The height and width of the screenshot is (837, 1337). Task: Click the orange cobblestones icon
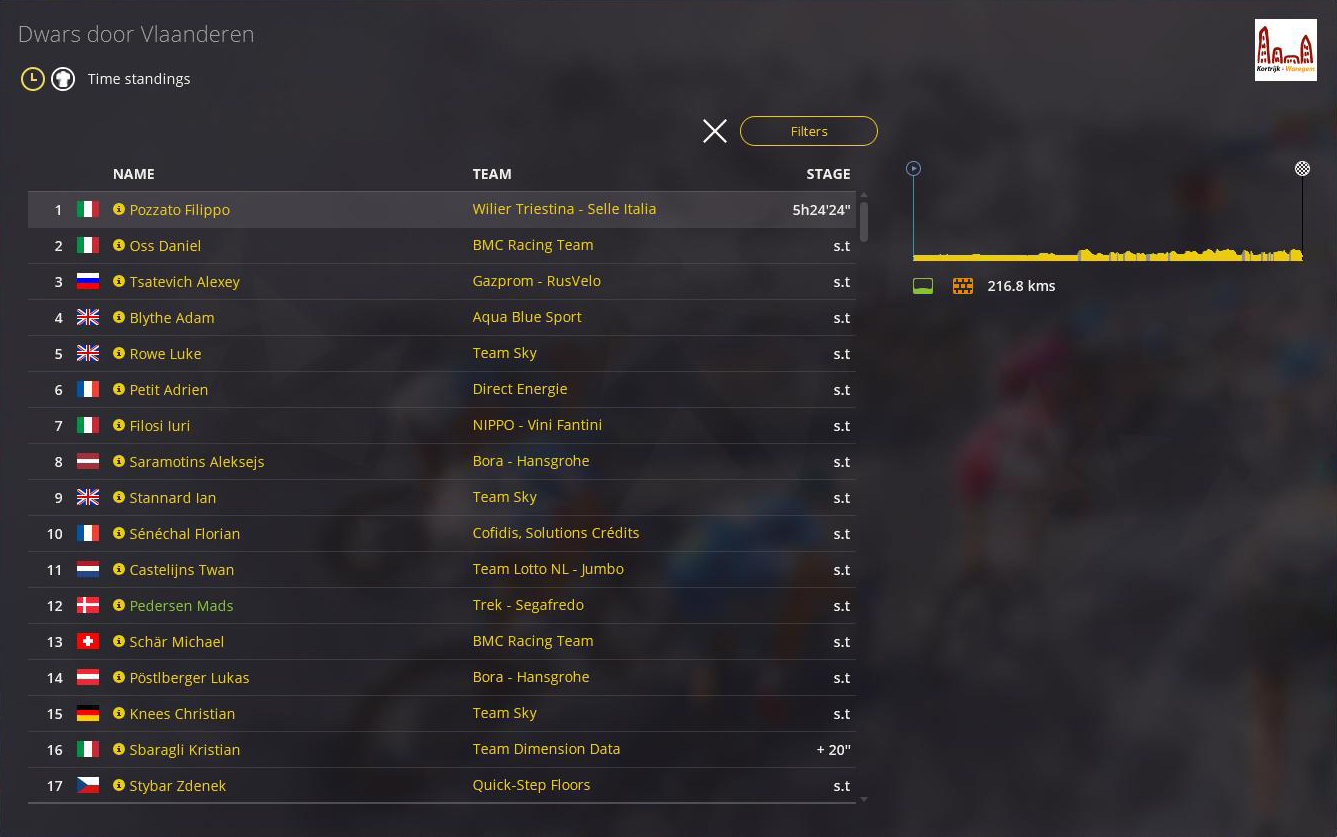963,286
